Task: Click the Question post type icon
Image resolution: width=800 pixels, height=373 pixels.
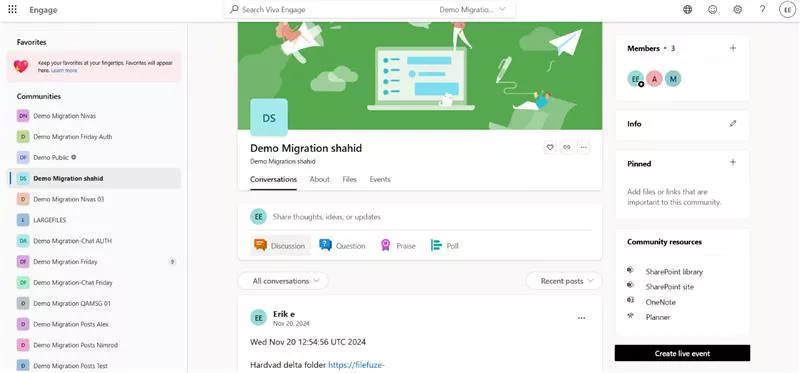Action: 326,245
